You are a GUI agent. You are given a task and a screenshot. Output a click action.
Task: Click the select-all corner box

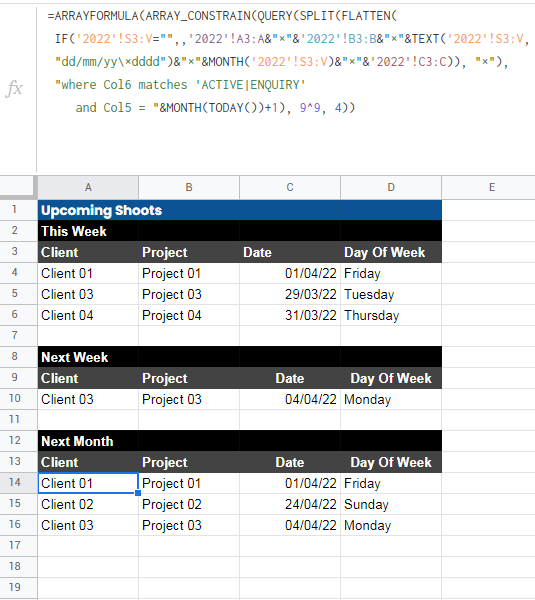18,188
